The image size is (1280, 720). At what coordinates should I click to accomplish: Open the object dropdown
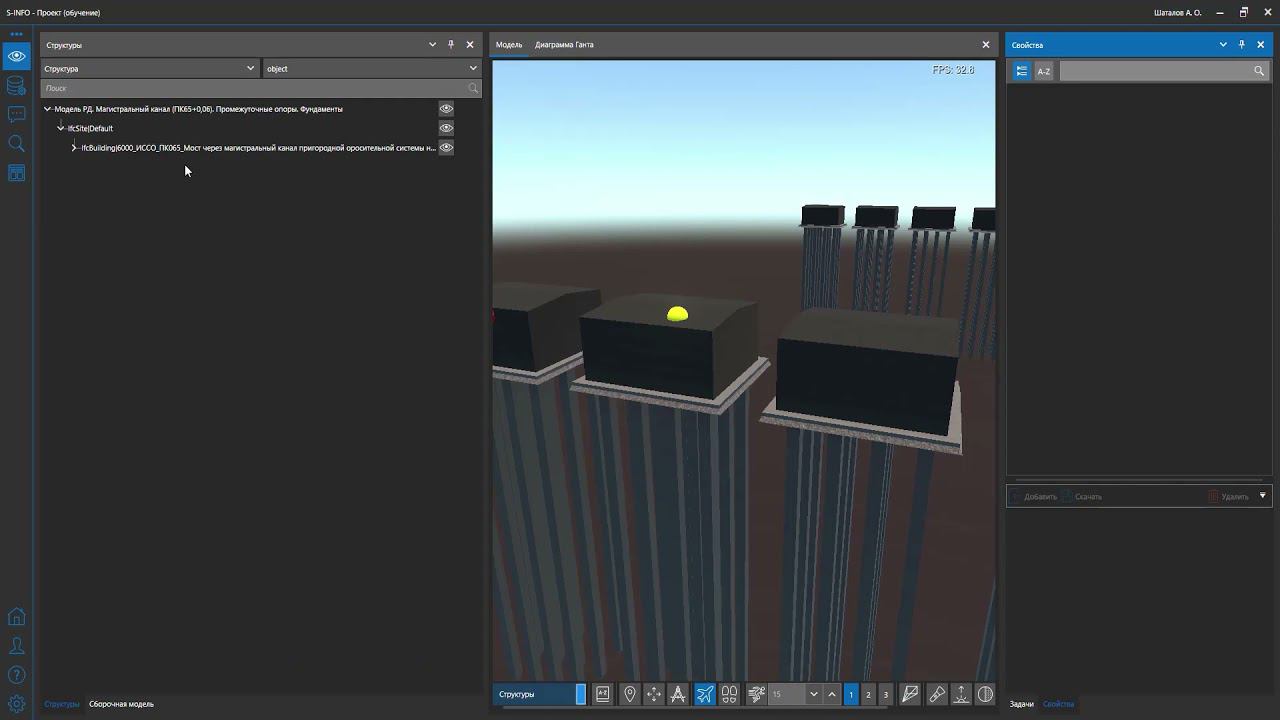click(372, 68)
